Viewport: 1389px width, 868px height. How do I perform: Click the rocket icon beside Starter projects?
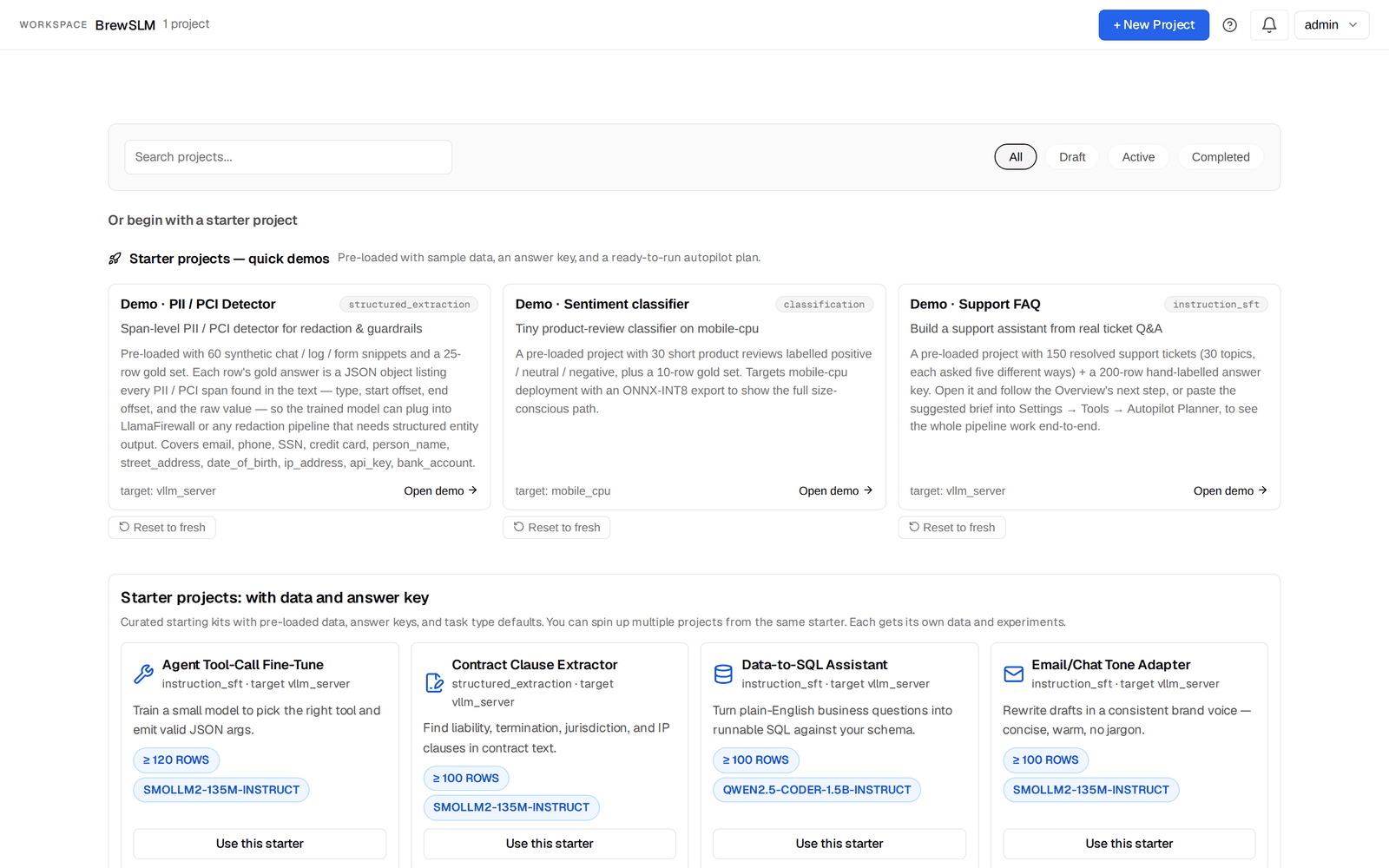tap(115, 259)
